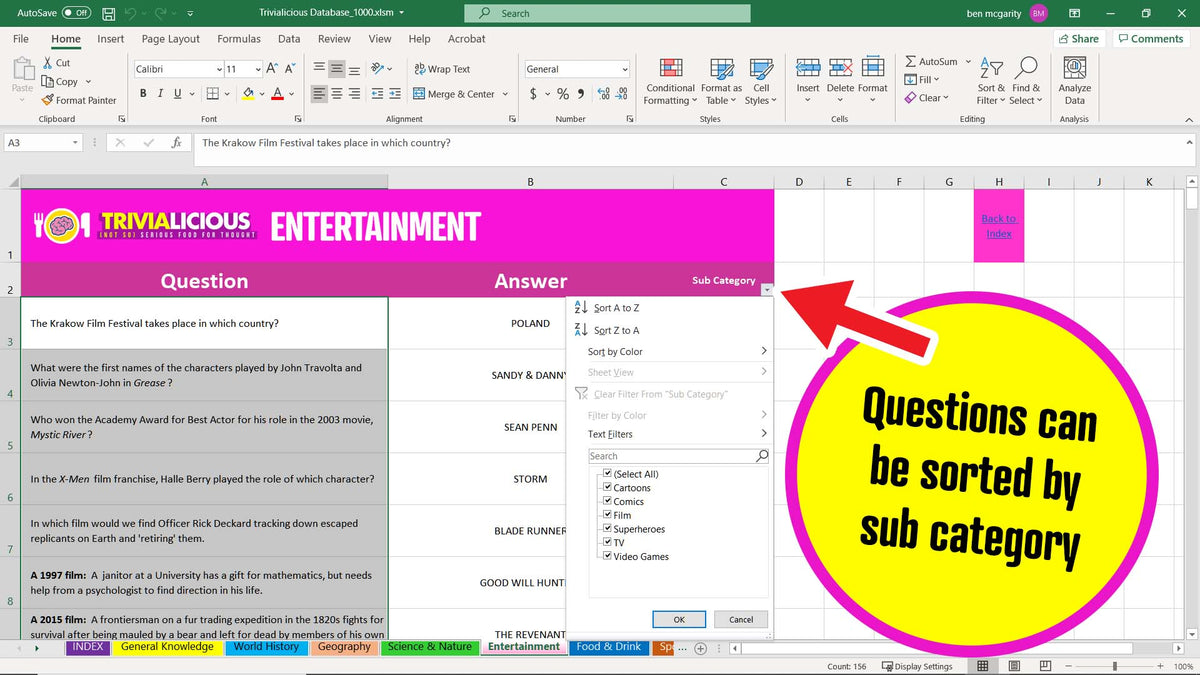Uncheck the Superheroes filter checkbox
Screen dimensions: 1200x675
coord(608,529)
